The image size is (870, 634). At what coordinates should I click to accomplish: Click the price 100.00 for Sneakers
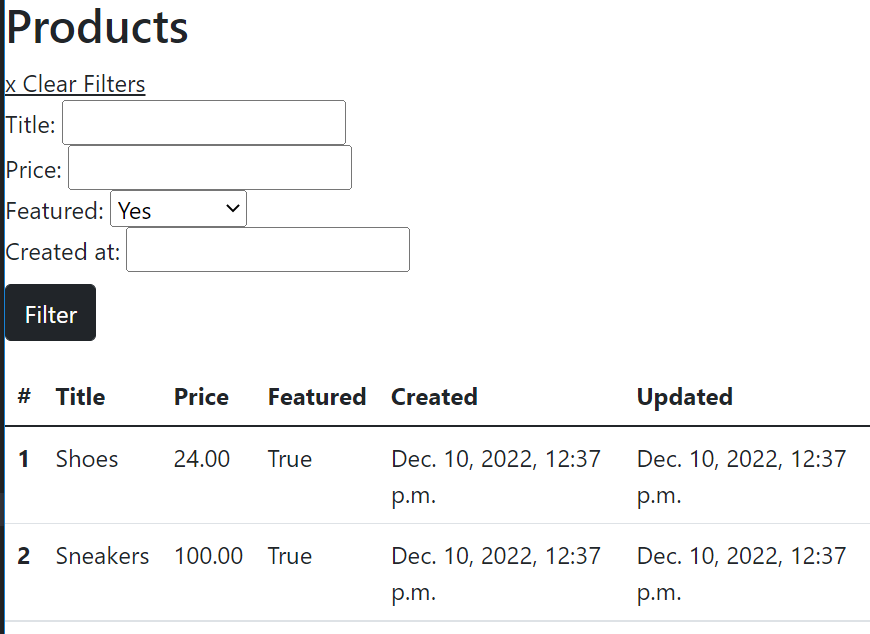click(208, 556)
